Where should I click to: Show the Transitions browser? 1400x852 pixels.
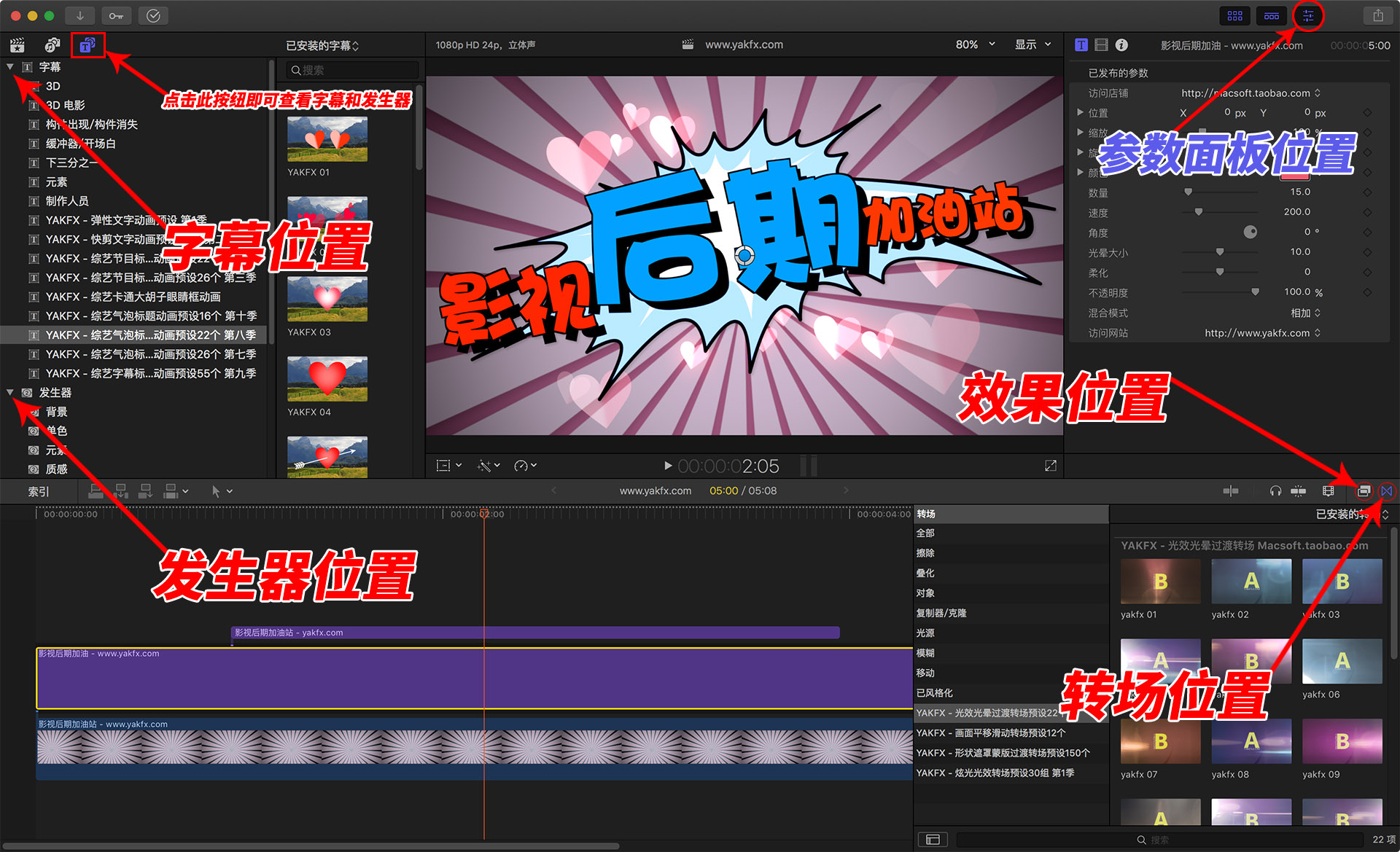point(1386,491)
